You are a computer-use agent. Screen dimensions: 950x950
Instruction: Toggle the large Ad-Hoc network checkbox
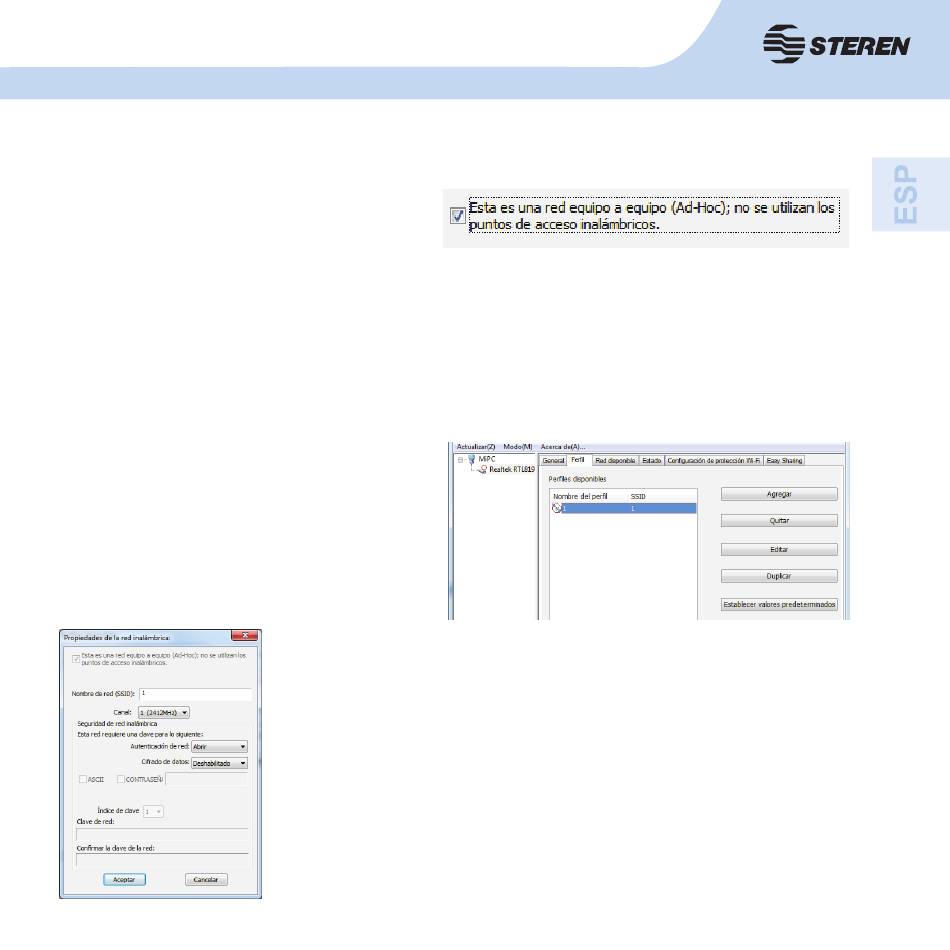pyautogui.click(x=458, y=216)
